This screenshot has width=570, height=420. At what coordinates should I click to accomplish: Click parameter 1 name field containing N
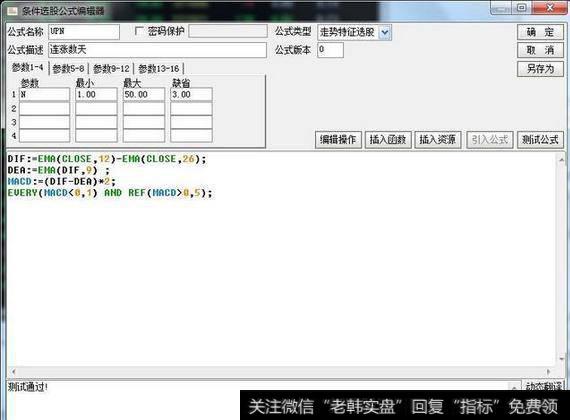click(44, 95)
